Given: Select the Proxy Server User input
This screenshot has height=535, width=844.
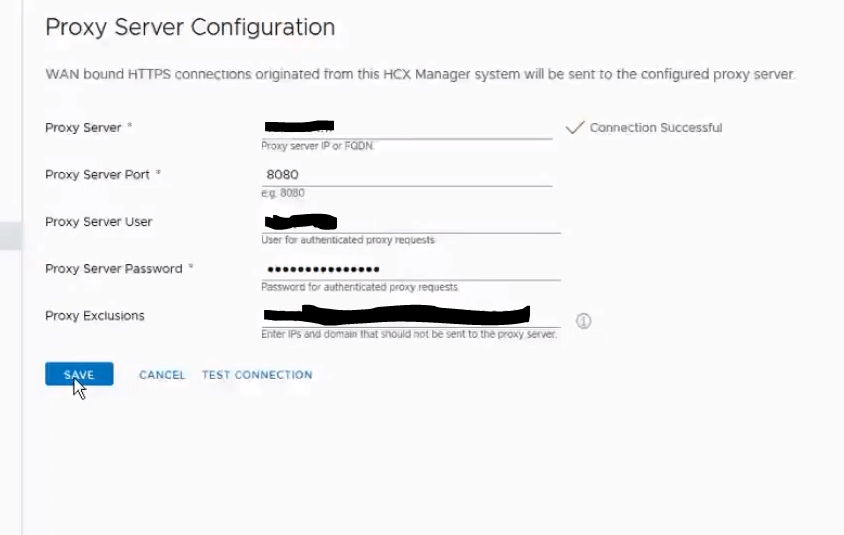Looking at the screenshot, I should [410, 222].
